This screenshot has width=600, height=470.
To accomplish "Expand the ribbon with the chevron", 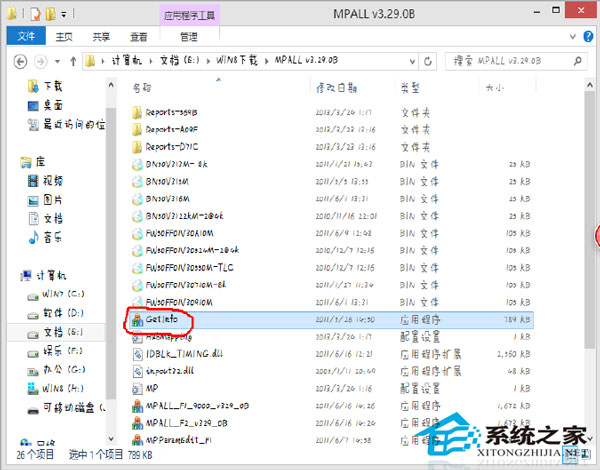I will pyautogui.click(x=572, y=37).
